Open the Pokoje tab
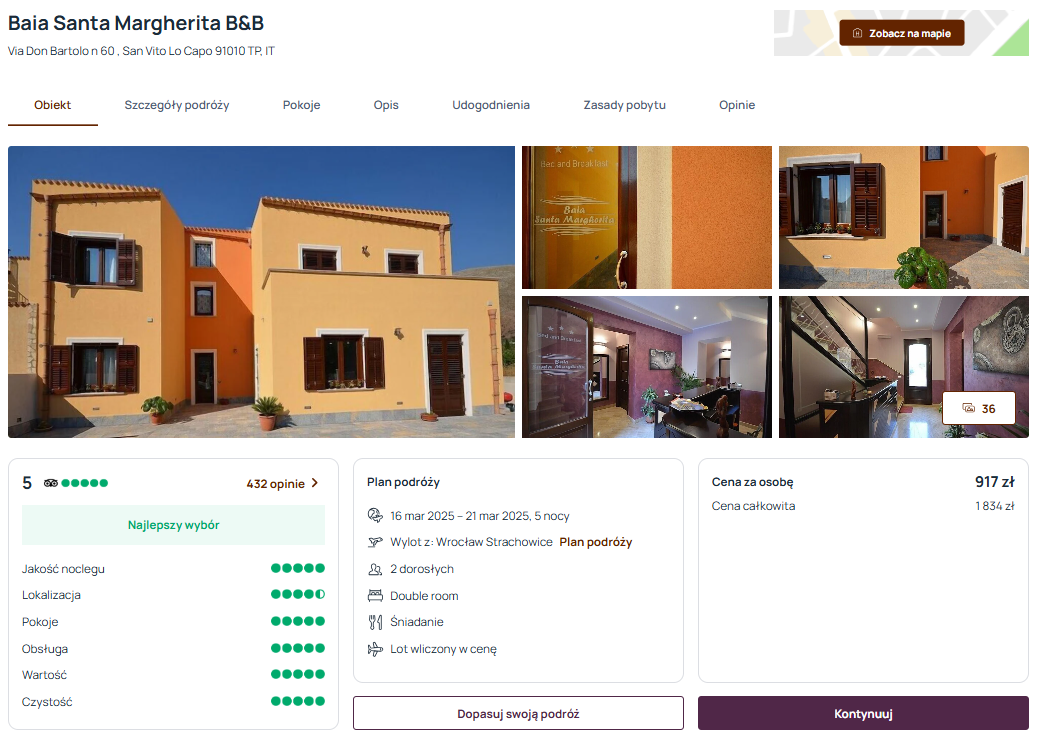The height and width of the screenshot is (738, 1037). (302, 105)
